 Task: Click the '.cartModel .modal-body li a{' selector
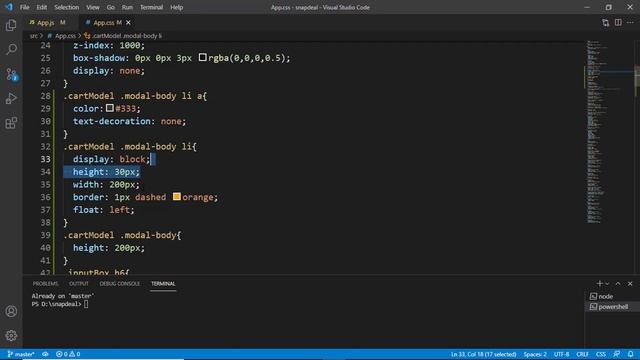pyautogui.click(x=135, y=96)
